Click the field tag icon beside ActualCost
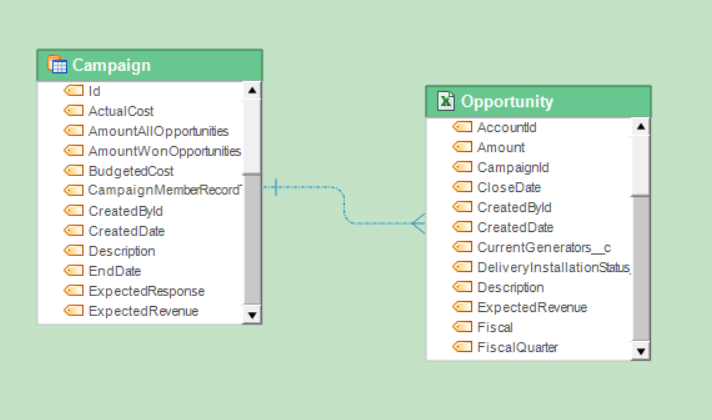This screenshot has height=420, width=712. pos(74,111)
